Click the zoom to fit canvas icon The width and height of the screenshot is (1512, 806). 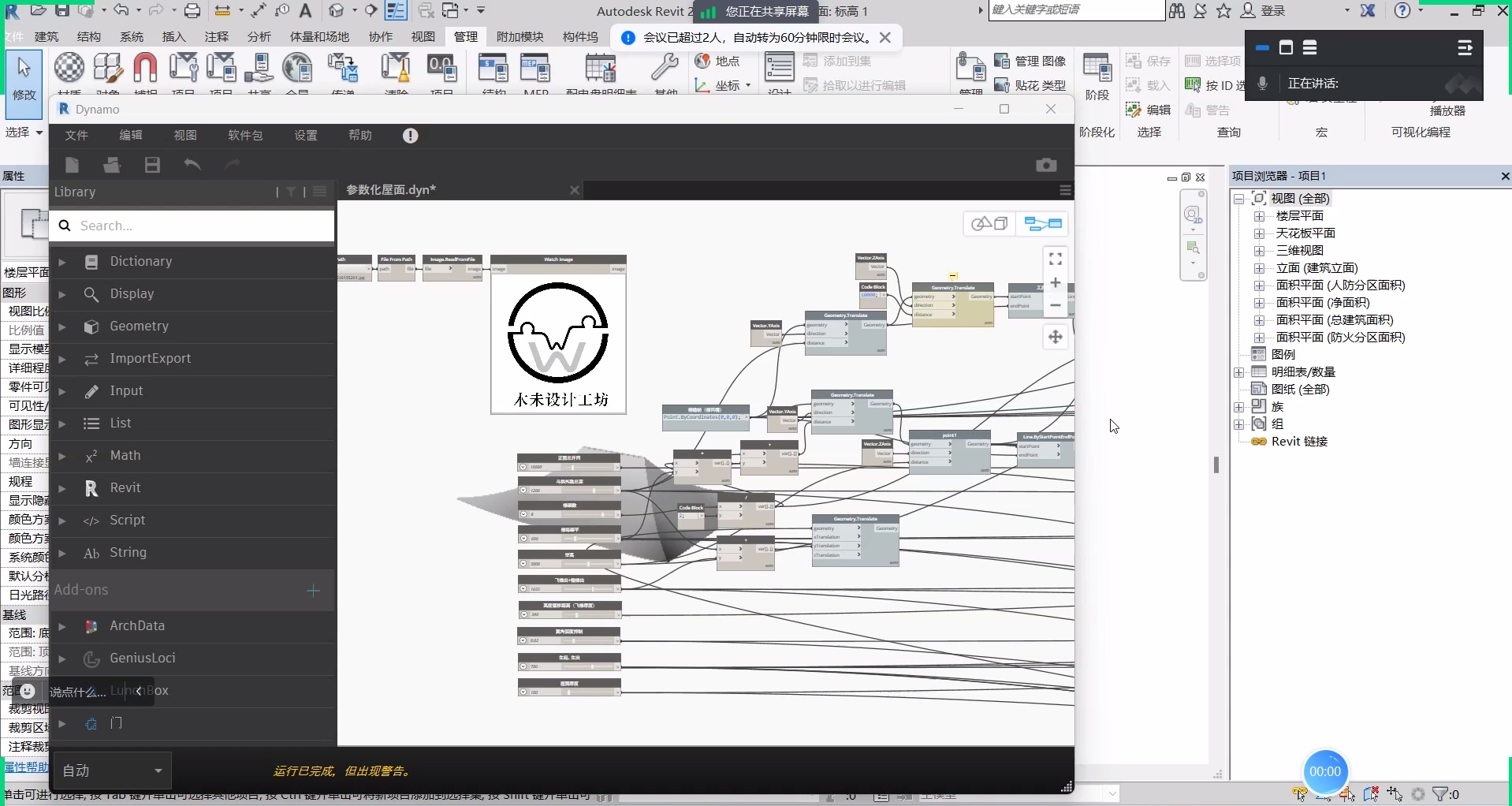1055,259
